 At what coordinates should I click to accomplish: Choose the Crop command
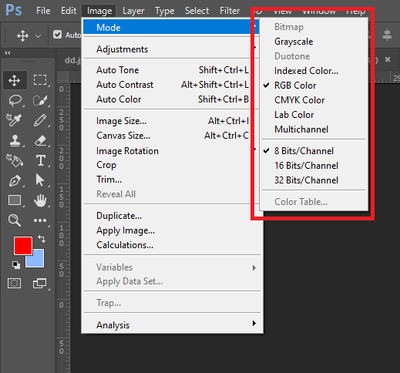[172, 165]
